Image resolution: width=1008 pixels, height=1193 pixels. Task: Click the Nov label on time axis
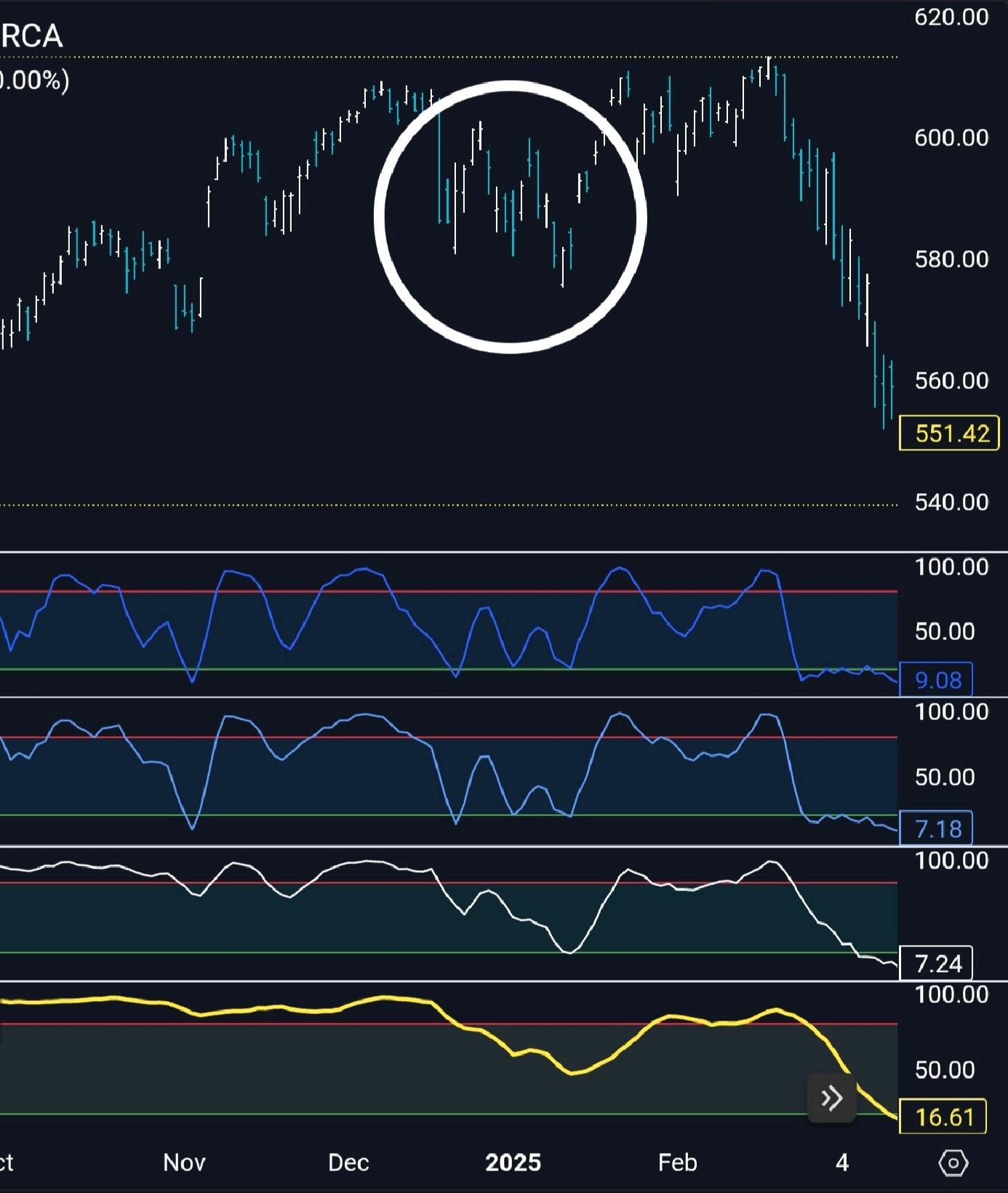184,1162
